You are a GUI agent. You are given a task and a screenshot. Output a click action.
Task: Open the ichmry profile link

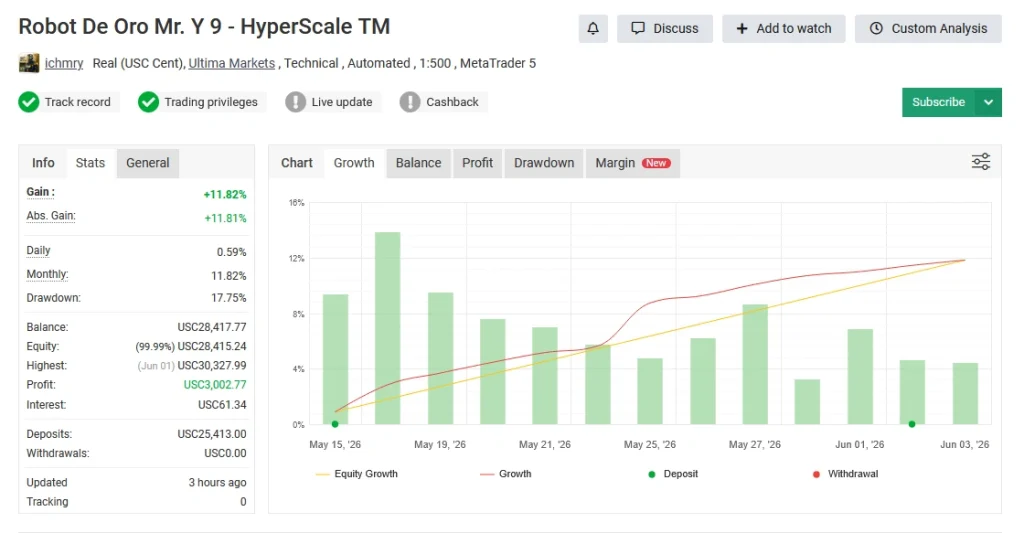64,63
